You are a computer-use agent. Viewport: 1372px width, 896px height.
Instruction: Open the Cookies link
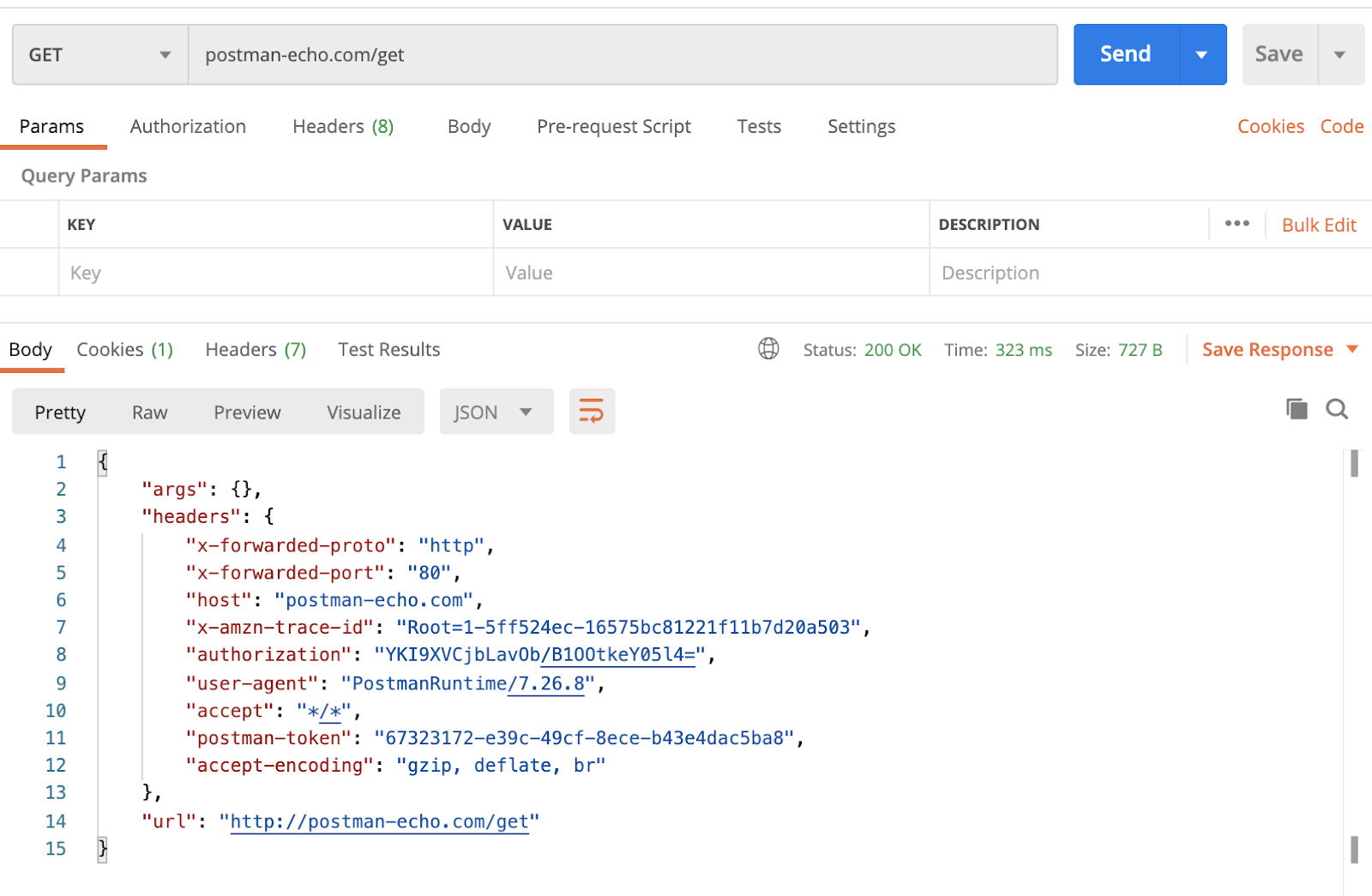click(x=1271, y=127)
